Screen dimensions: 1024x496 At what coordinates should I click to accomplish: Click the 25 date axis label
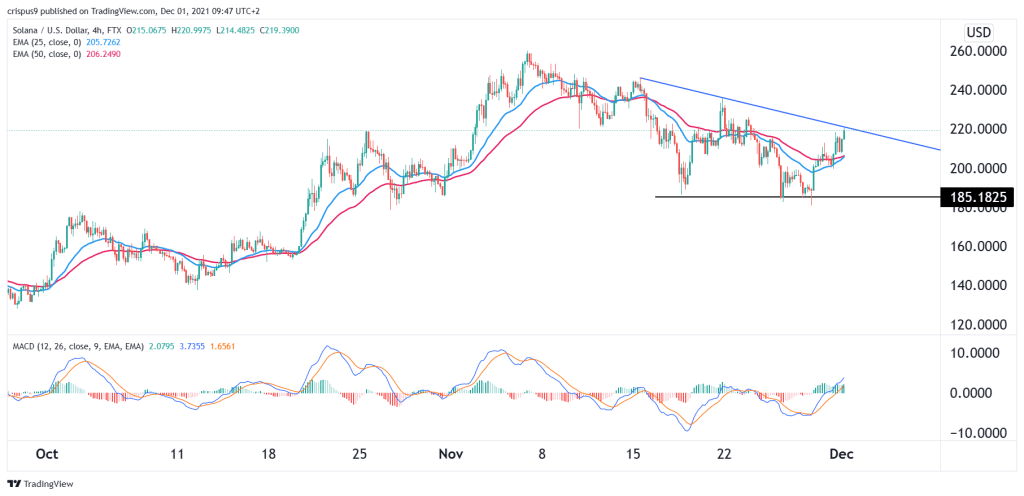coord(362,454)
